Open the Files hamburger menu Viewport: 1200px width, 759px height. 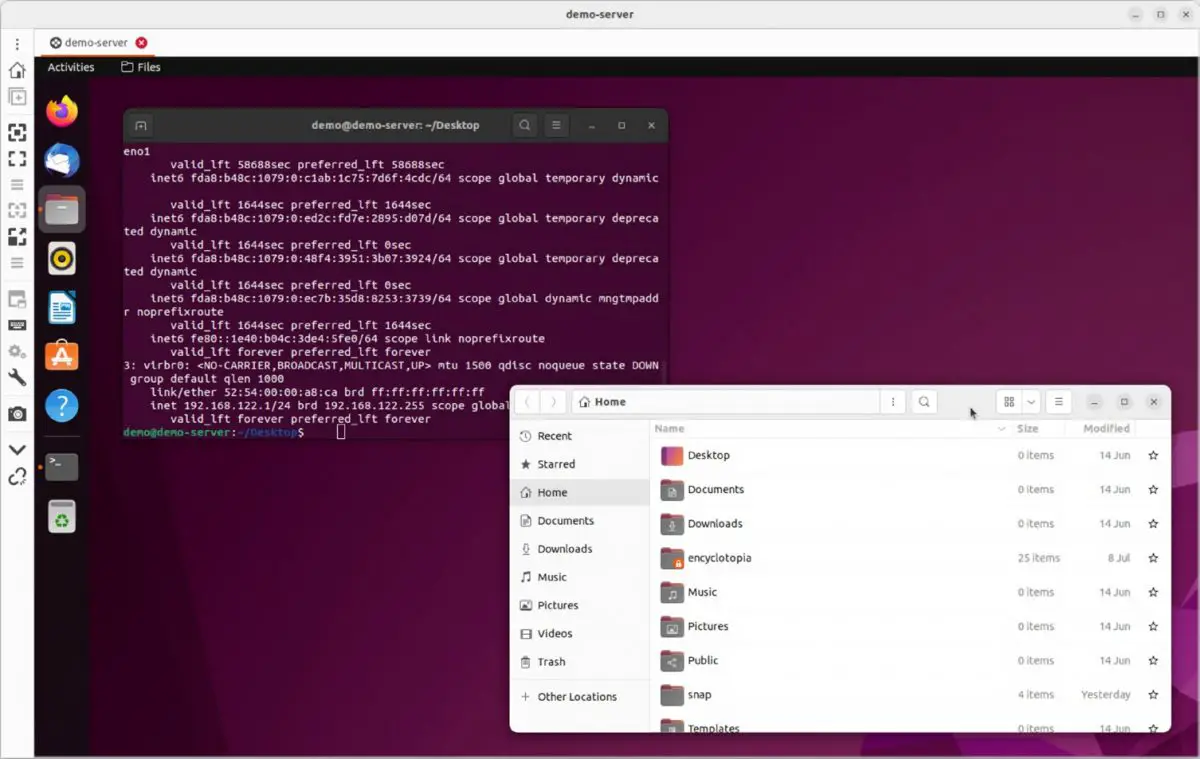pos(1058,401)
